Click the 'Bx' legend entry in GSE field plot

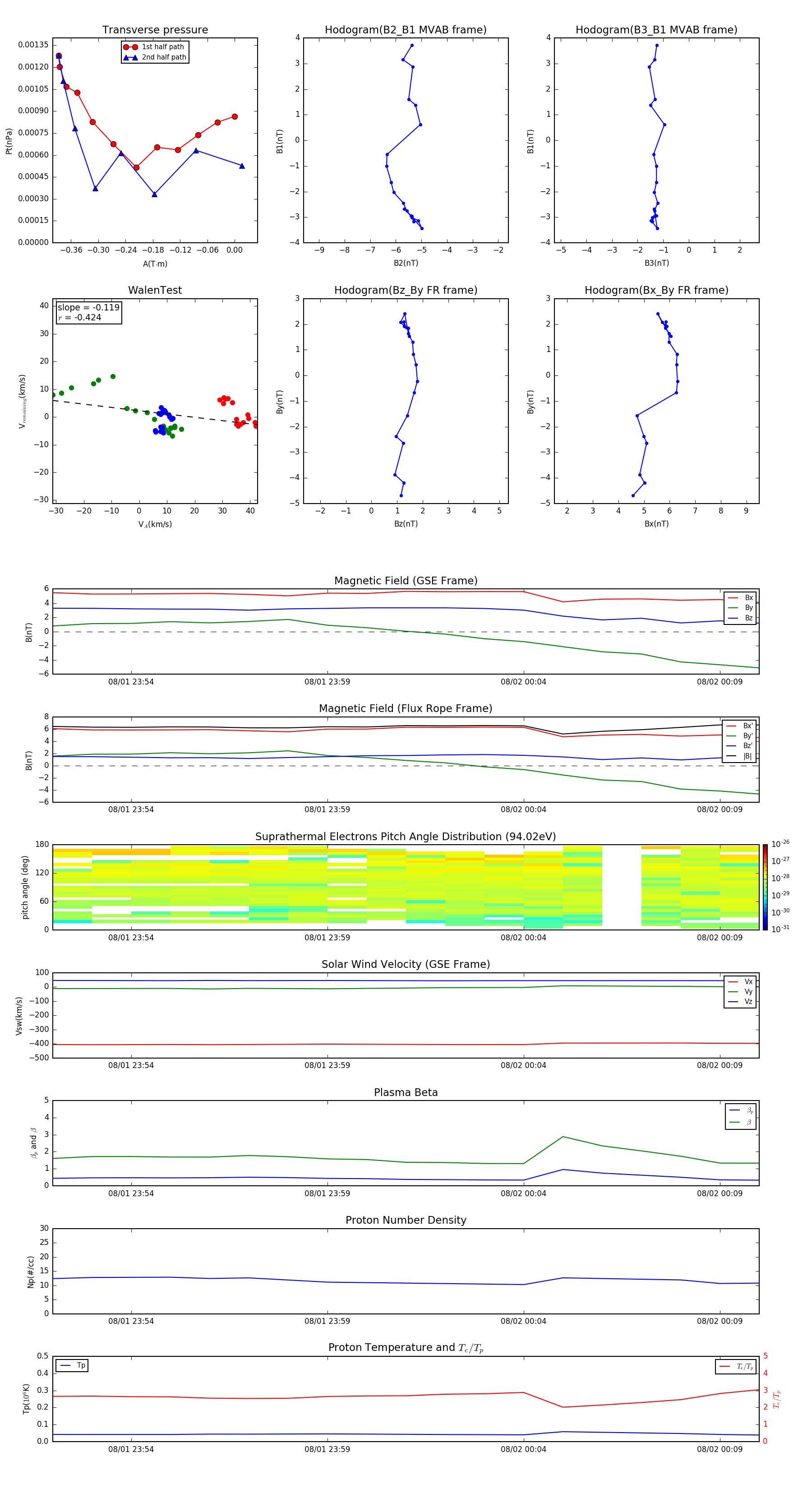740,598
